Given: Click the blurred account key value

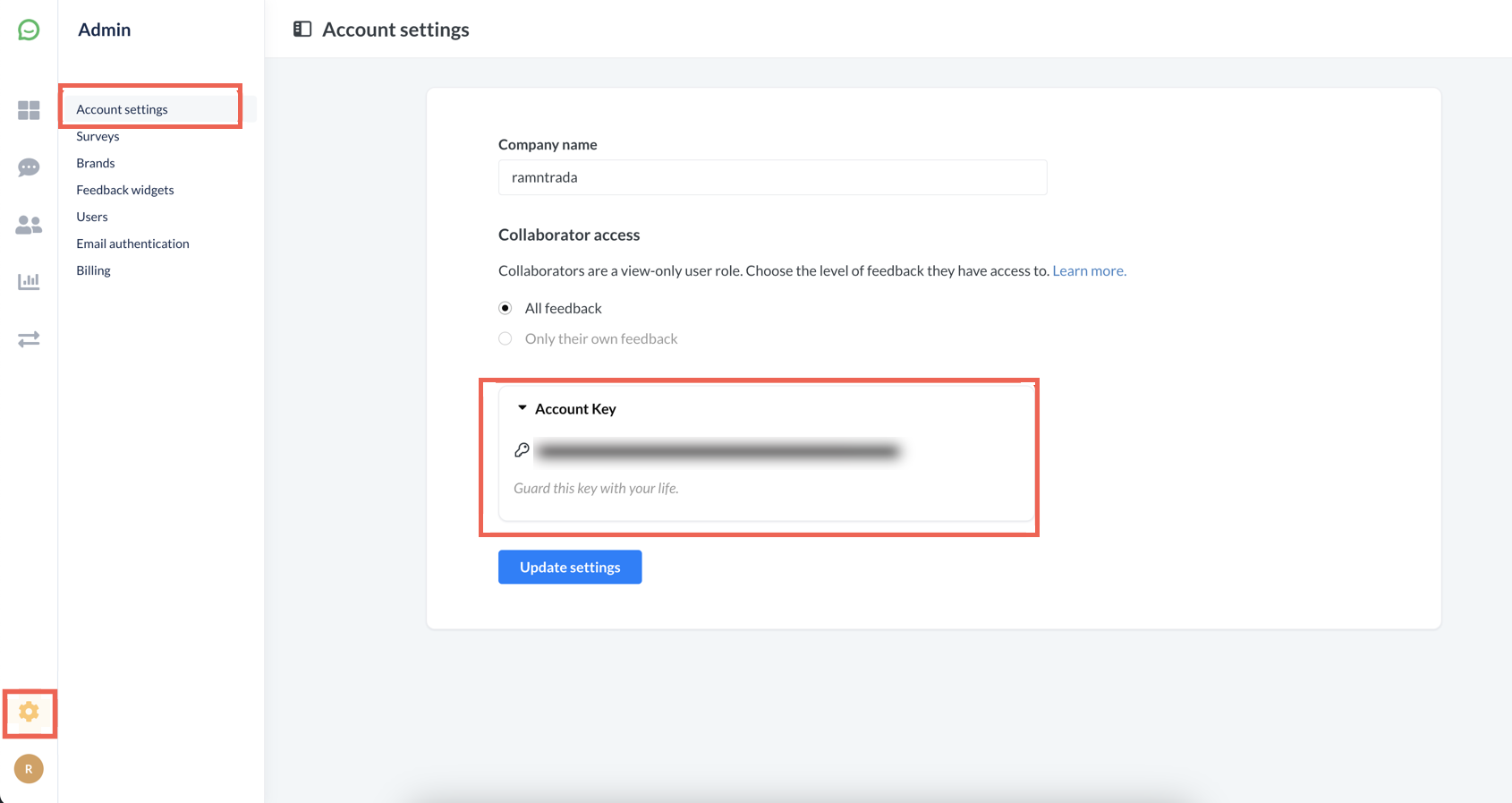Looking at the screenshot, I should point(719,451).
